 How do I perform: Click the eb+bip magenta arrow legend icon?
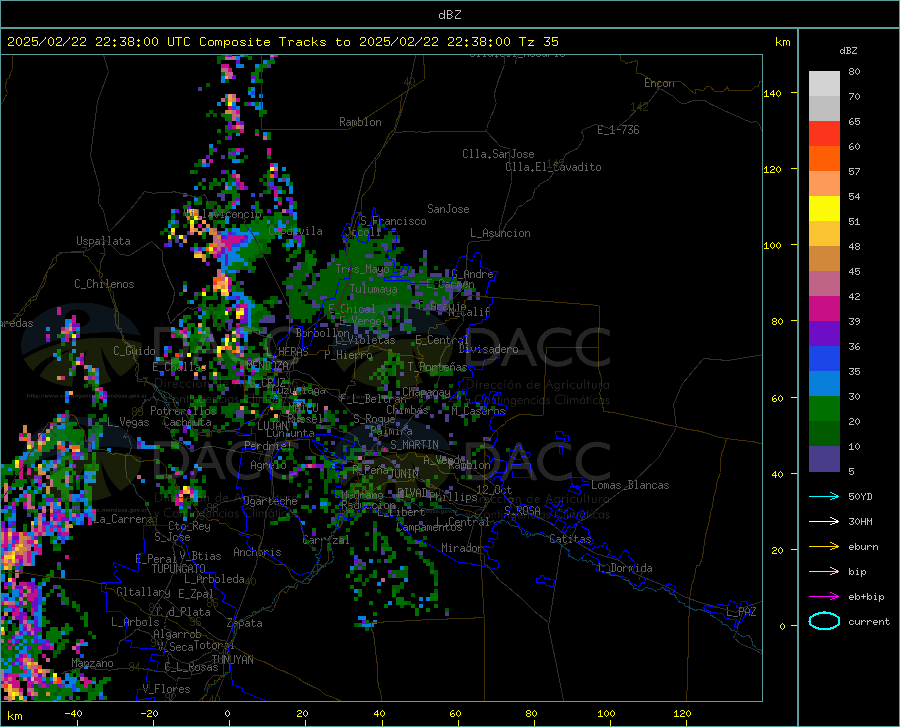(x=824, y=597)
